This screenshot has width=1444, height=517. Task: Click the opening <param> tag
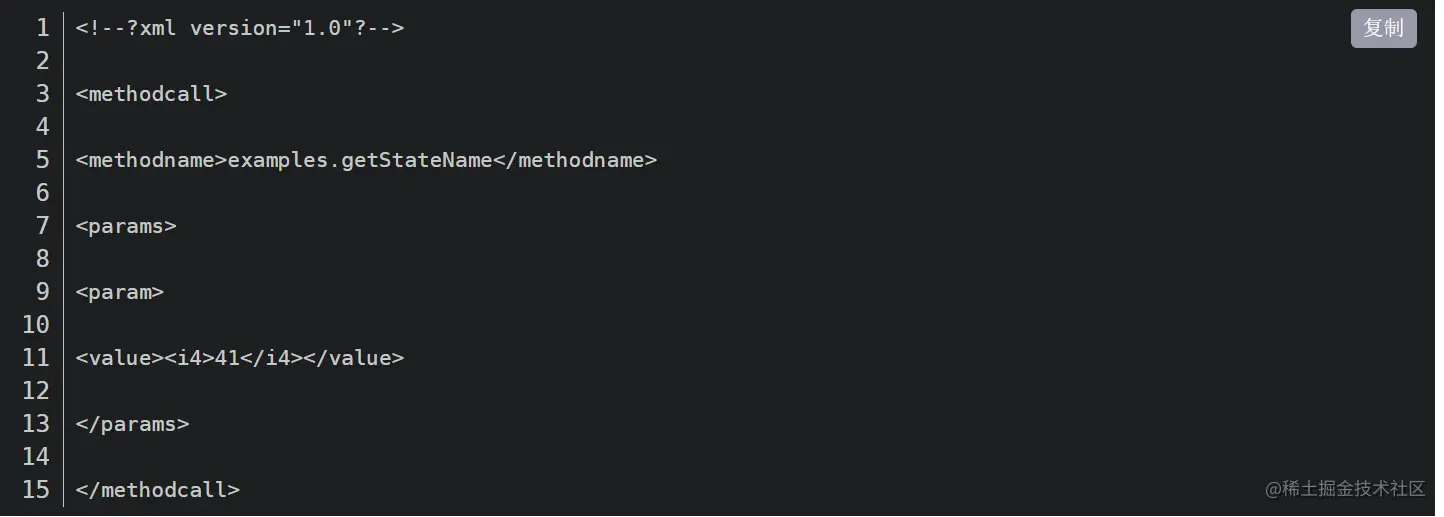(119, 292)
